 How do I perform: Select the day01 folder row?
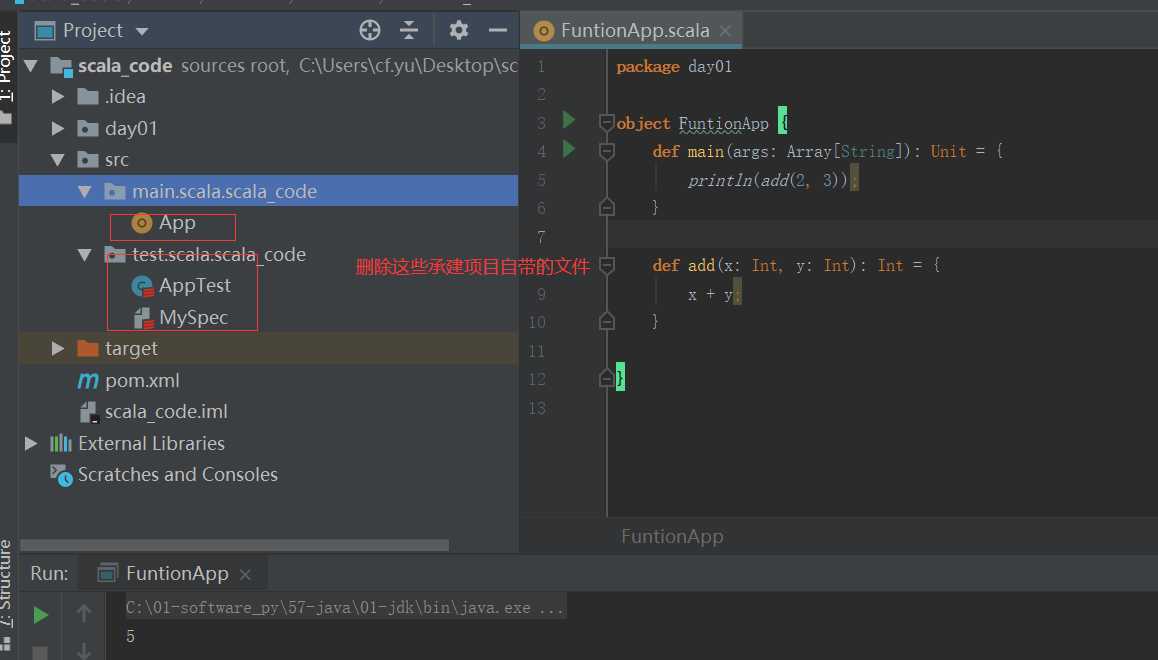click(x=269, y=128)
